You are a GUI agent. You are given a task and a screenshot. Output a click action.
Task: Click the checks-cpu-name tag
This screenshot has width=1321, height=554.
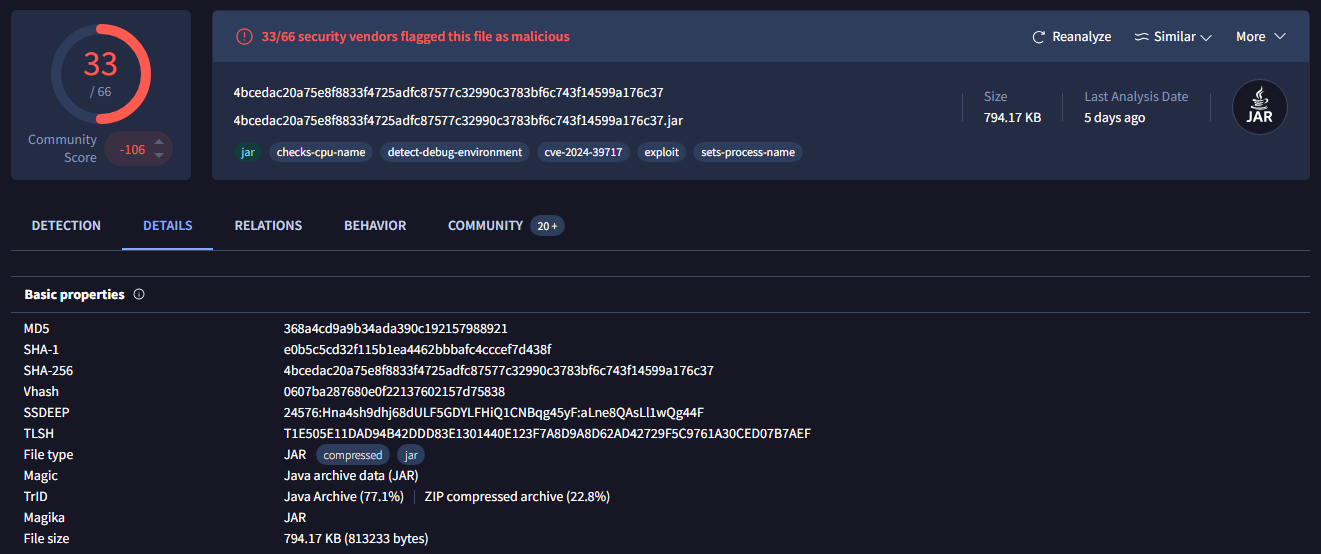pyautogui.click(x=321, y=153)
